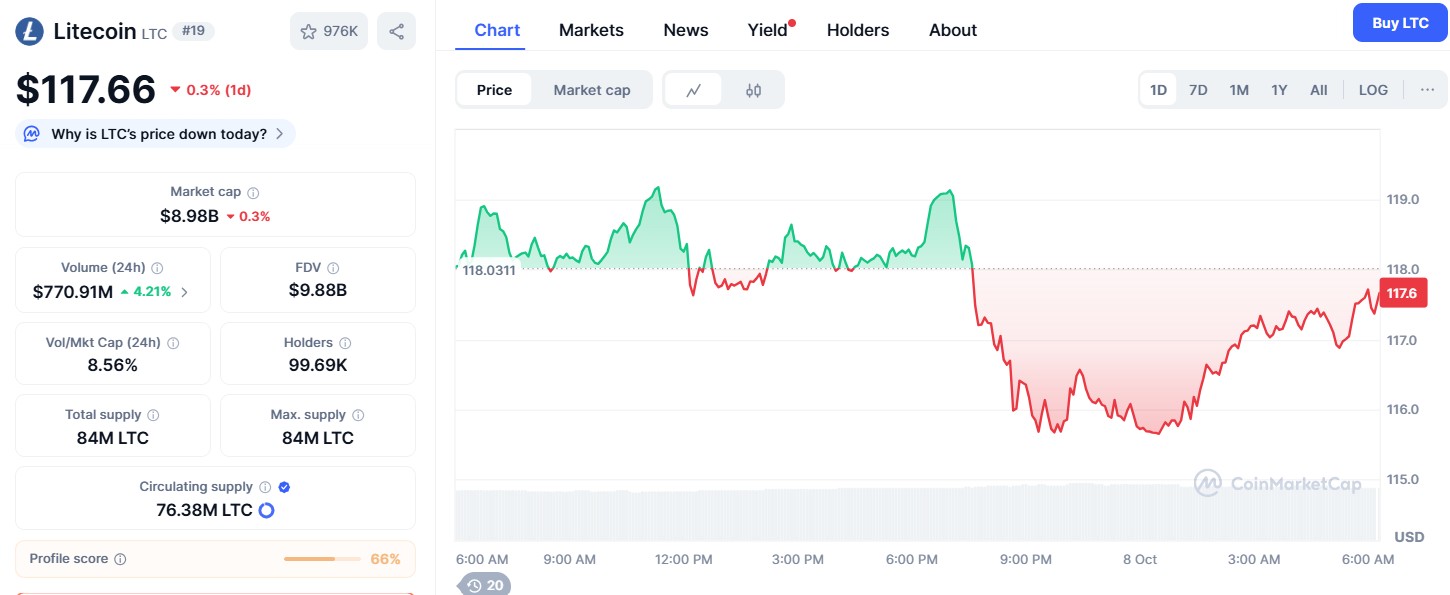Open the Markets tab

click(591, 30)
